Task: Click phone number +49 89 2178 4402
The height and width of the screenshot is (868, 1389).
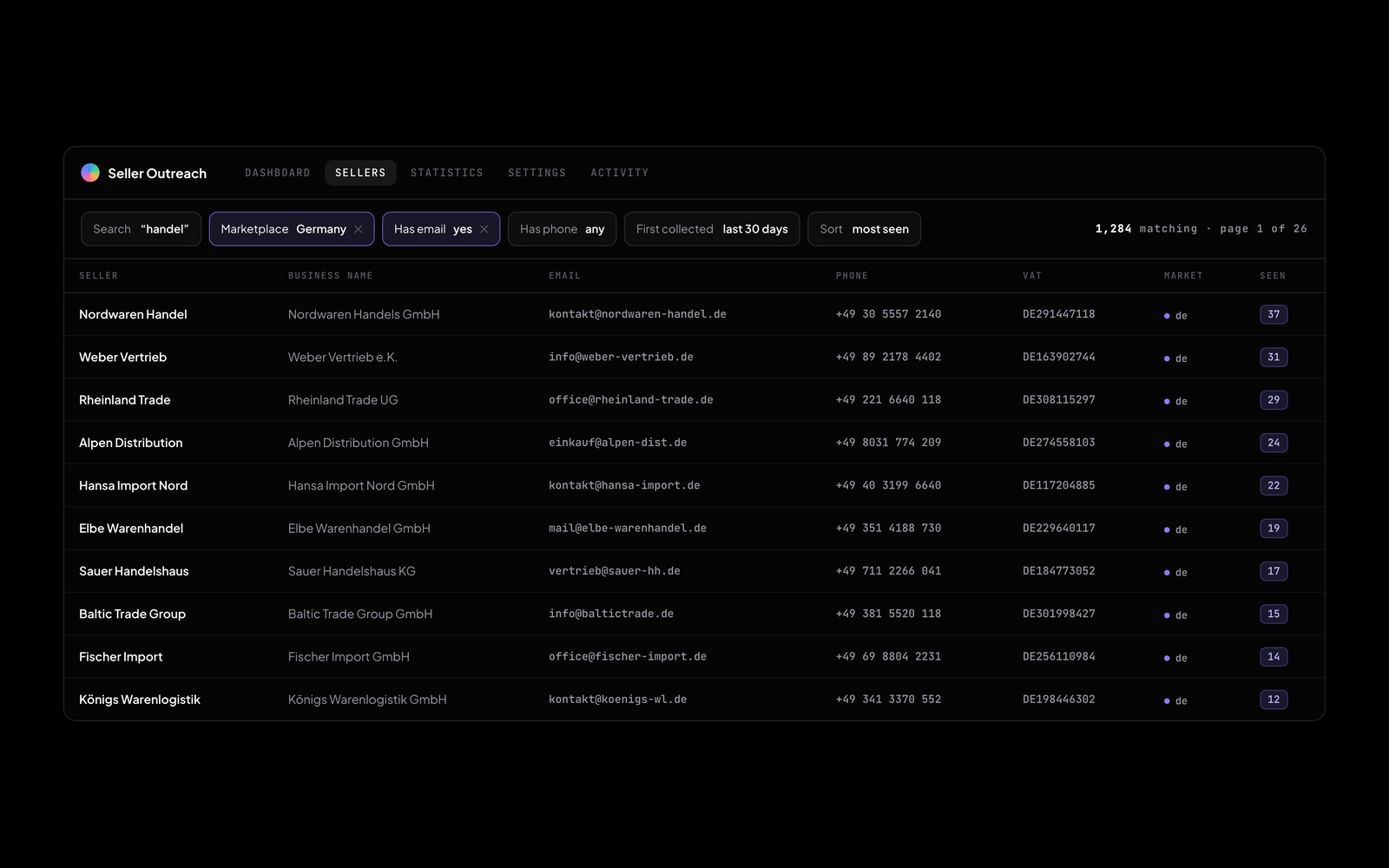Action: pos(888,357)
